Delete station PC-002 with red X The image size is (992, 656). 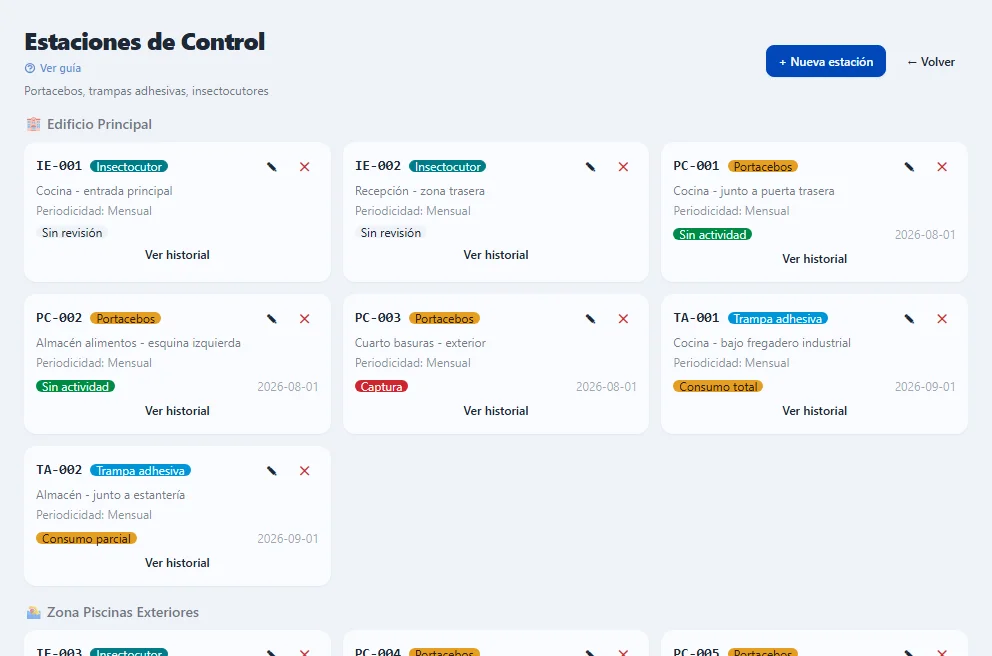(x=305, y=319)
